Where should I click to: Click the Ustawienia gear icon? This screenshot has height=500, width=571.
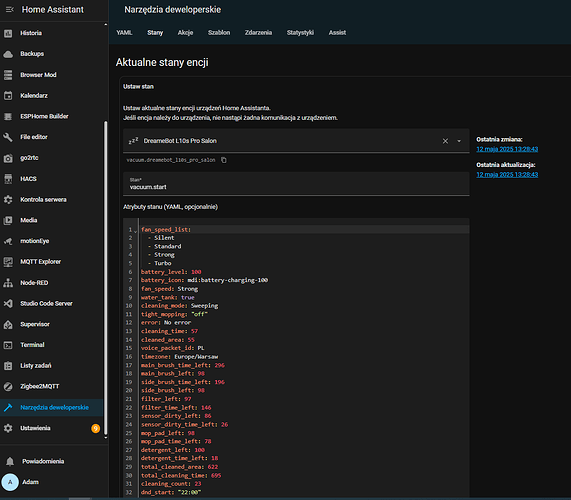click(8, 428)
